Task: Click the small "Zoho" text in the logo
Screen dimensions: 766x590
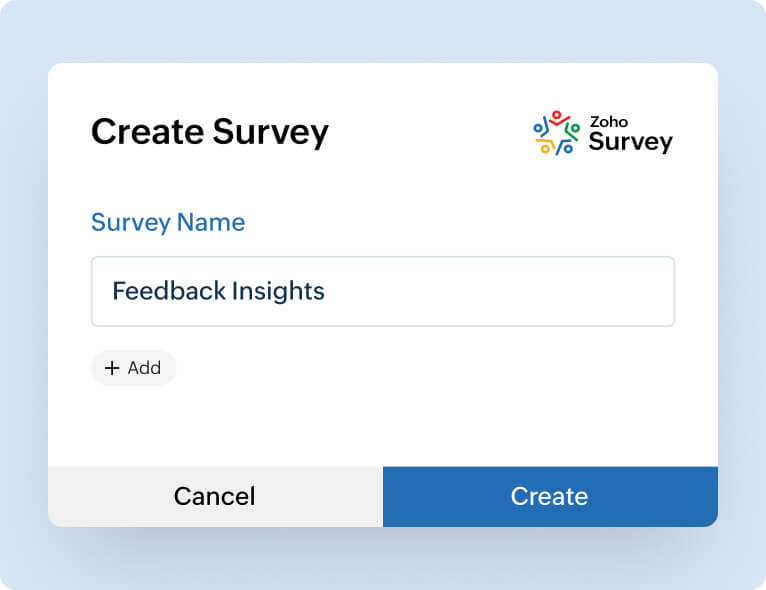Action: pyautogui.click(x=609, y=121)
